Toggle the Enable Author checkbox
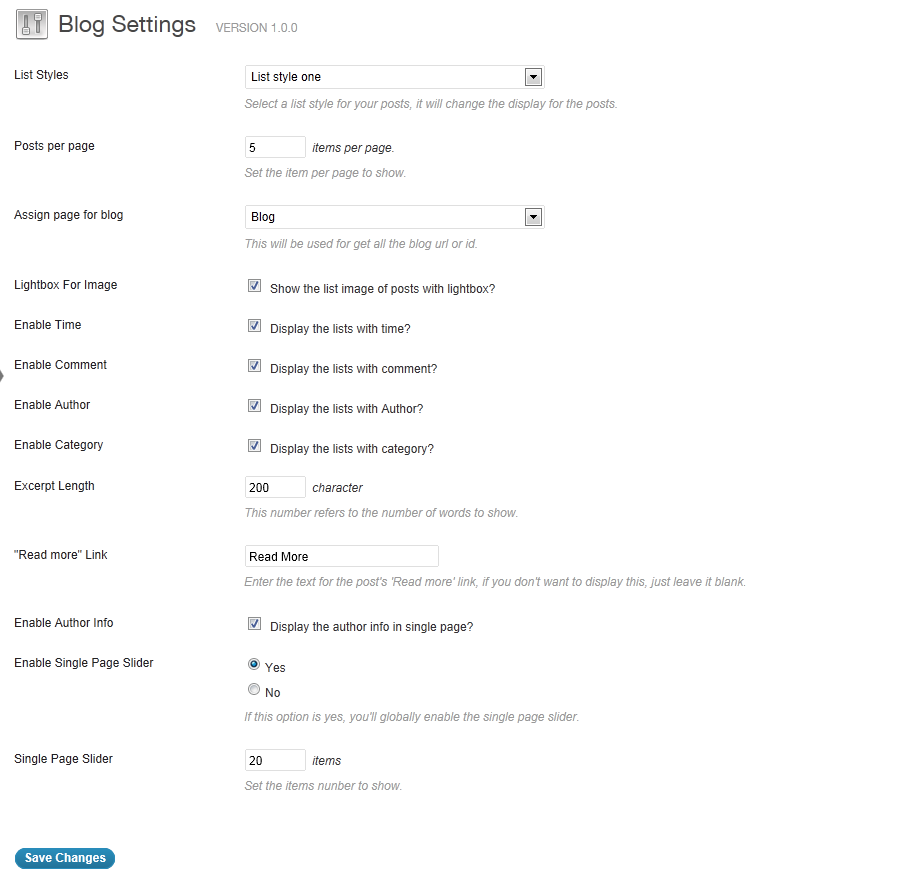This screenshot has height=882, width=920. click(x=254, y=405)
